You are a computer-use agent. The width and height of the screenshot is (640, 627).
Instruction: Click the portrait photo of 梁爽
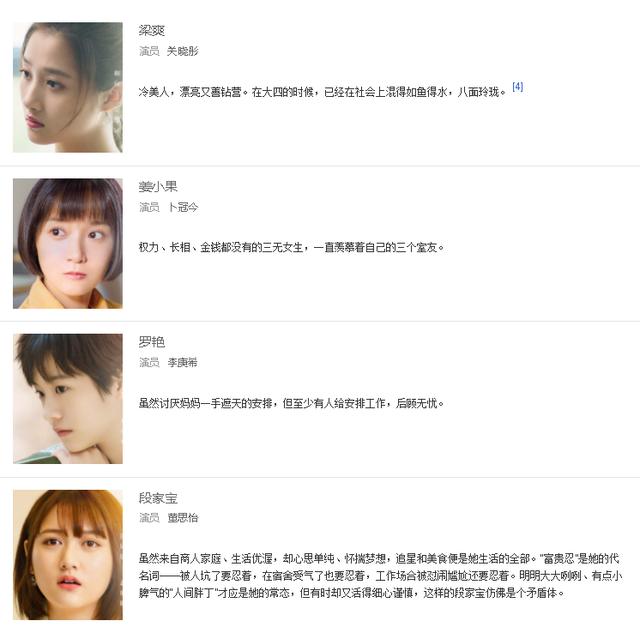68,87
